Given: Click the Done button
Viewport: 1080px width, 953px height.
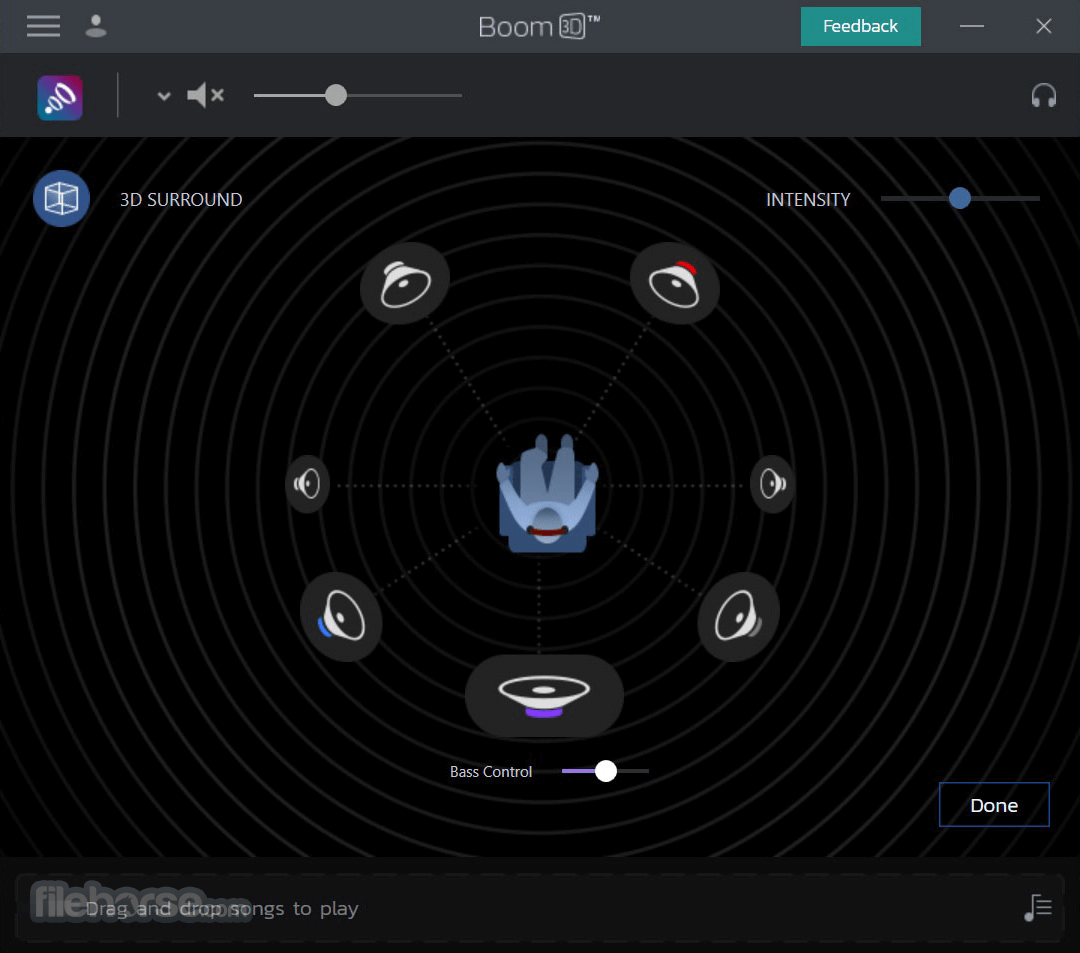Looking at the screenshot, I should coord(994,805).
